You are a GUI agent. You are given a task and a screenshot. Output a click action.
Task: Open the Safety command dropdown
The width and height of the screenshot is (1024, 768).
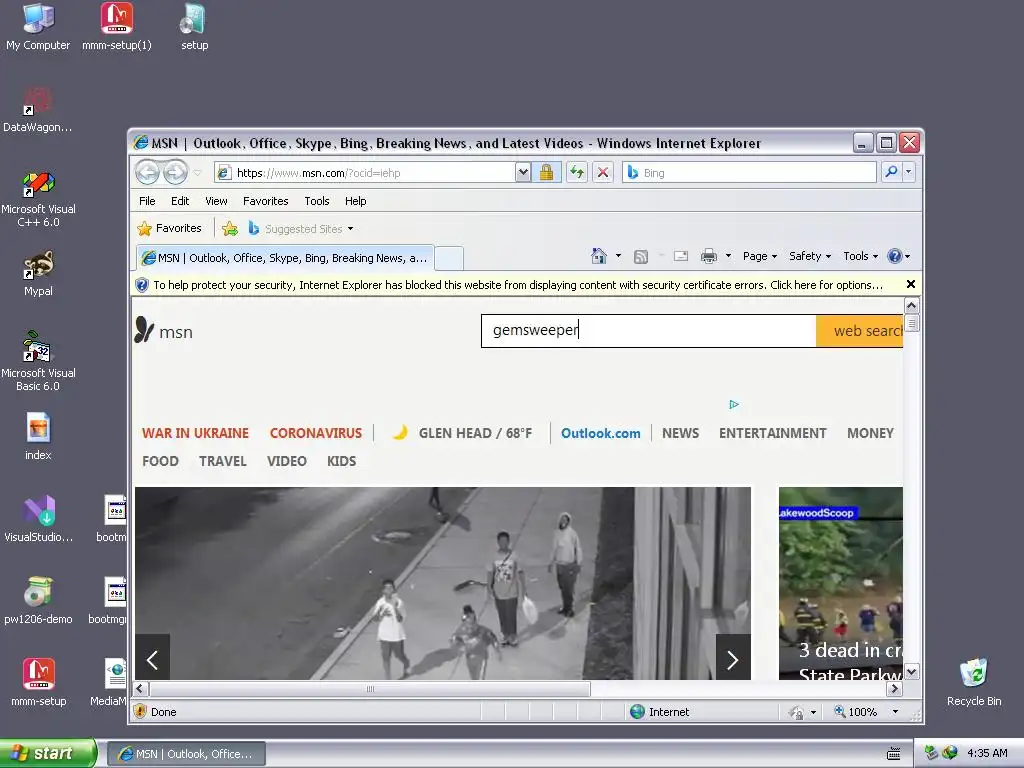[x=810, y=256]
